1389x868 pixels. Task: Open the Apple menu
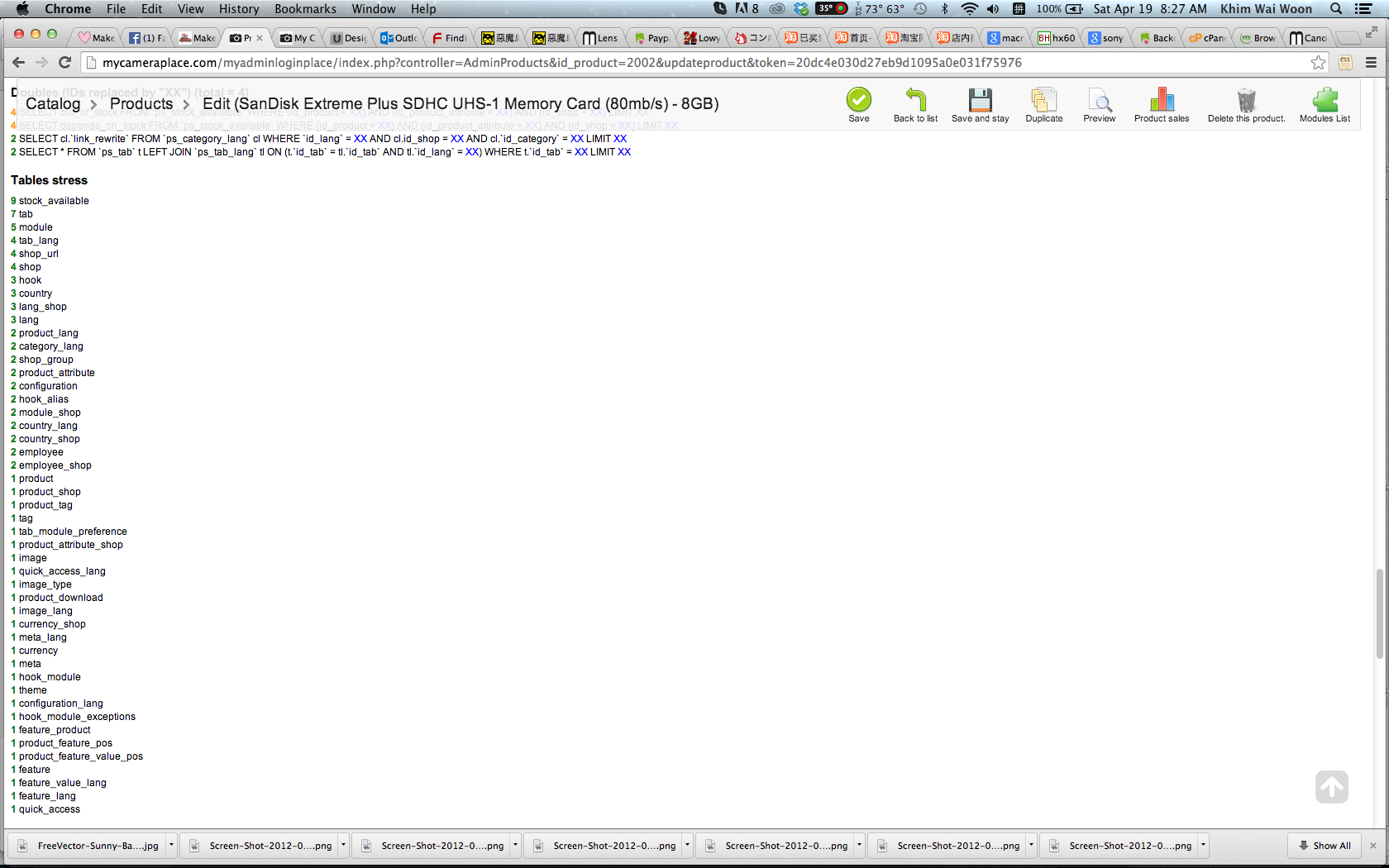coord(22,9)
